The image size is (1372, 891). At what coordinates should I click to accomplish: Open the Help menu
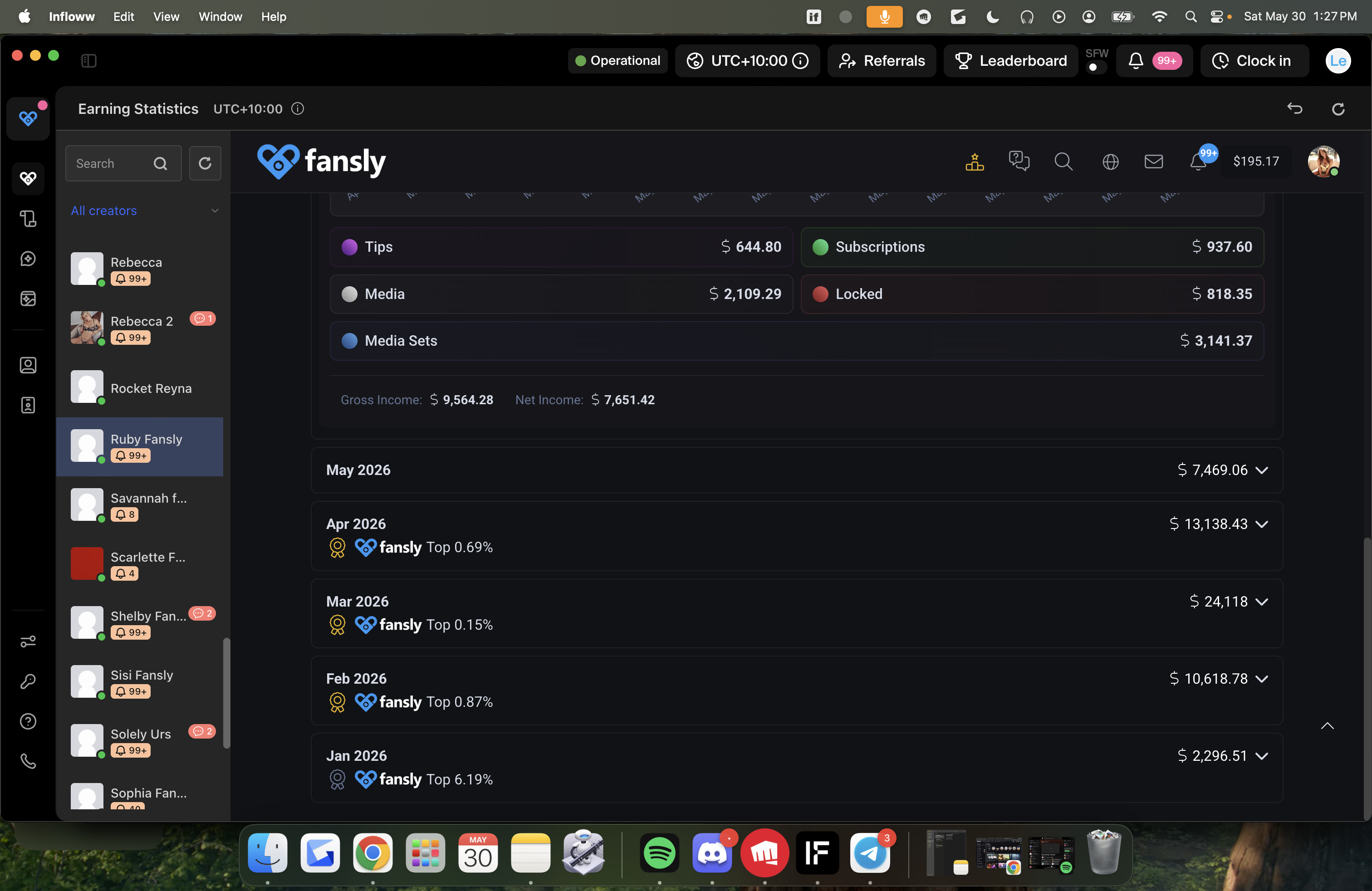(273, 17)
